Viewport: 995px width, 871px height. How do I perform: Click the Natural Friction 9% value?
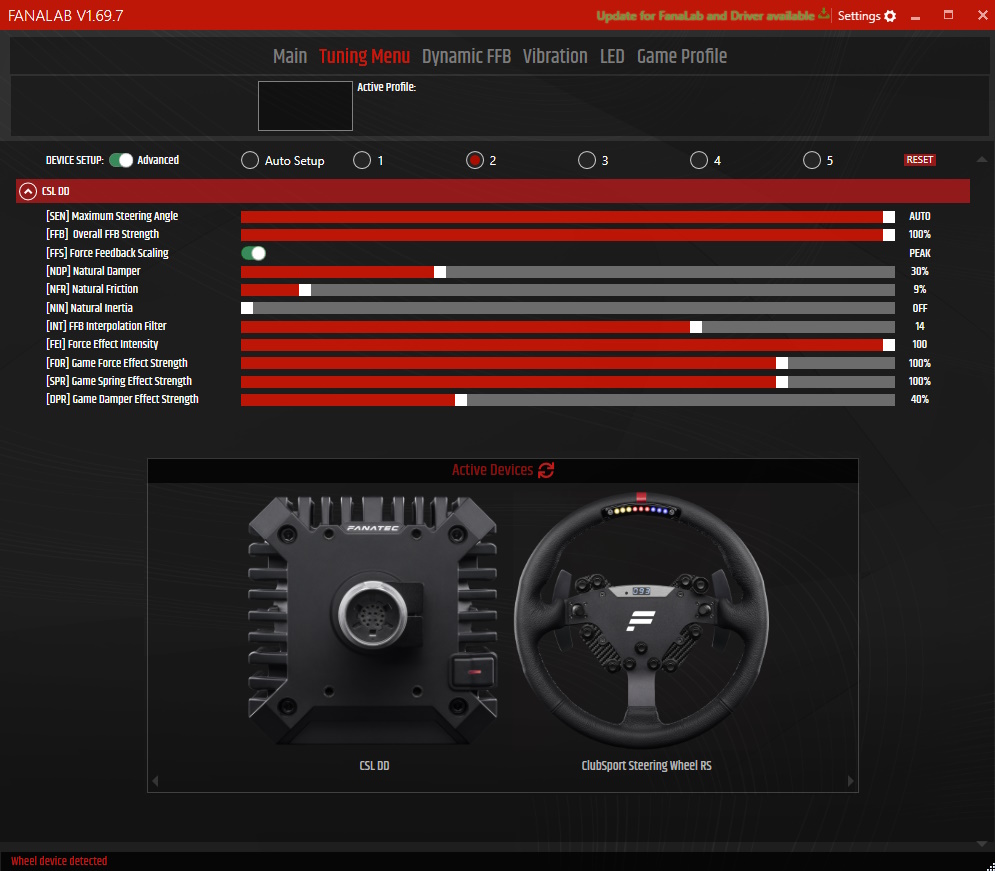[919, 289]
